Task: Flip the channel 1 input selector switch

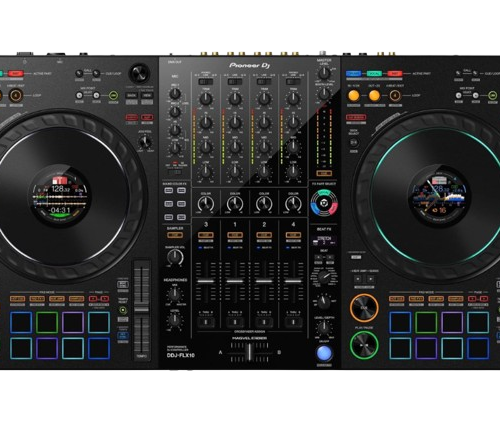Action: click(235, 82)
